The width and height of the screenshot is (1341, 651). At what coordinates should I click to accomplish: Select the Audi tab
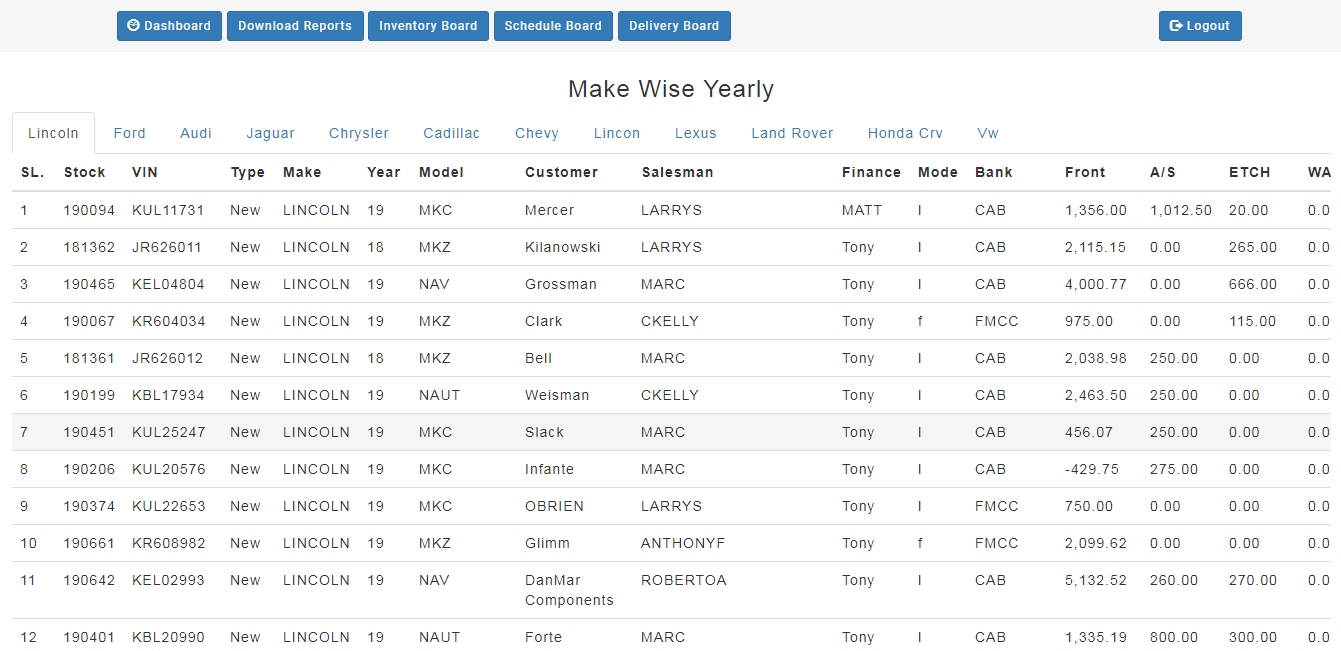click(196, 133)
